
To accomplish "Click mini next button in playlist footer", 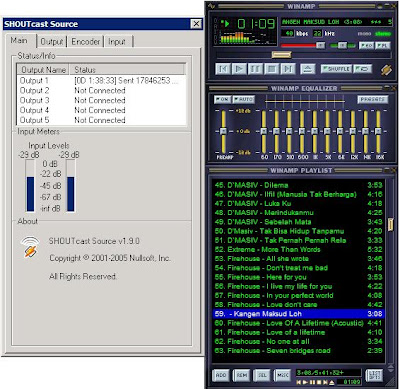I will coord(325,382).
